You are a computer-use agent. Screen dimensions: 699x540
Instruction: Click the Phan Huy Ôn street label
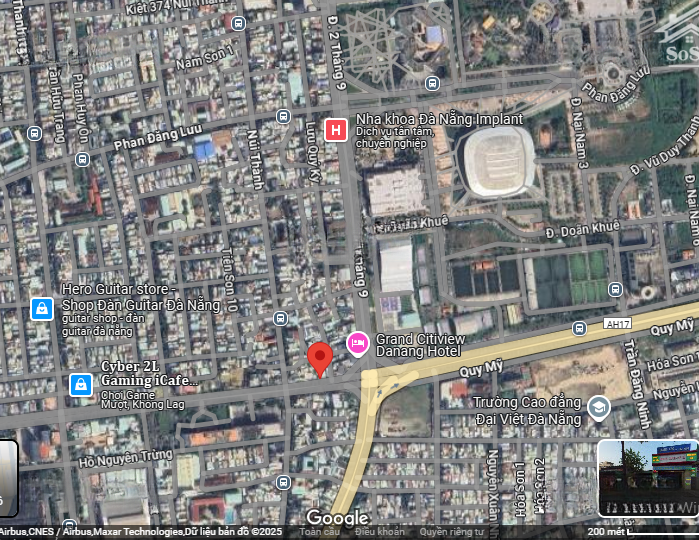[x=80, y=108]
